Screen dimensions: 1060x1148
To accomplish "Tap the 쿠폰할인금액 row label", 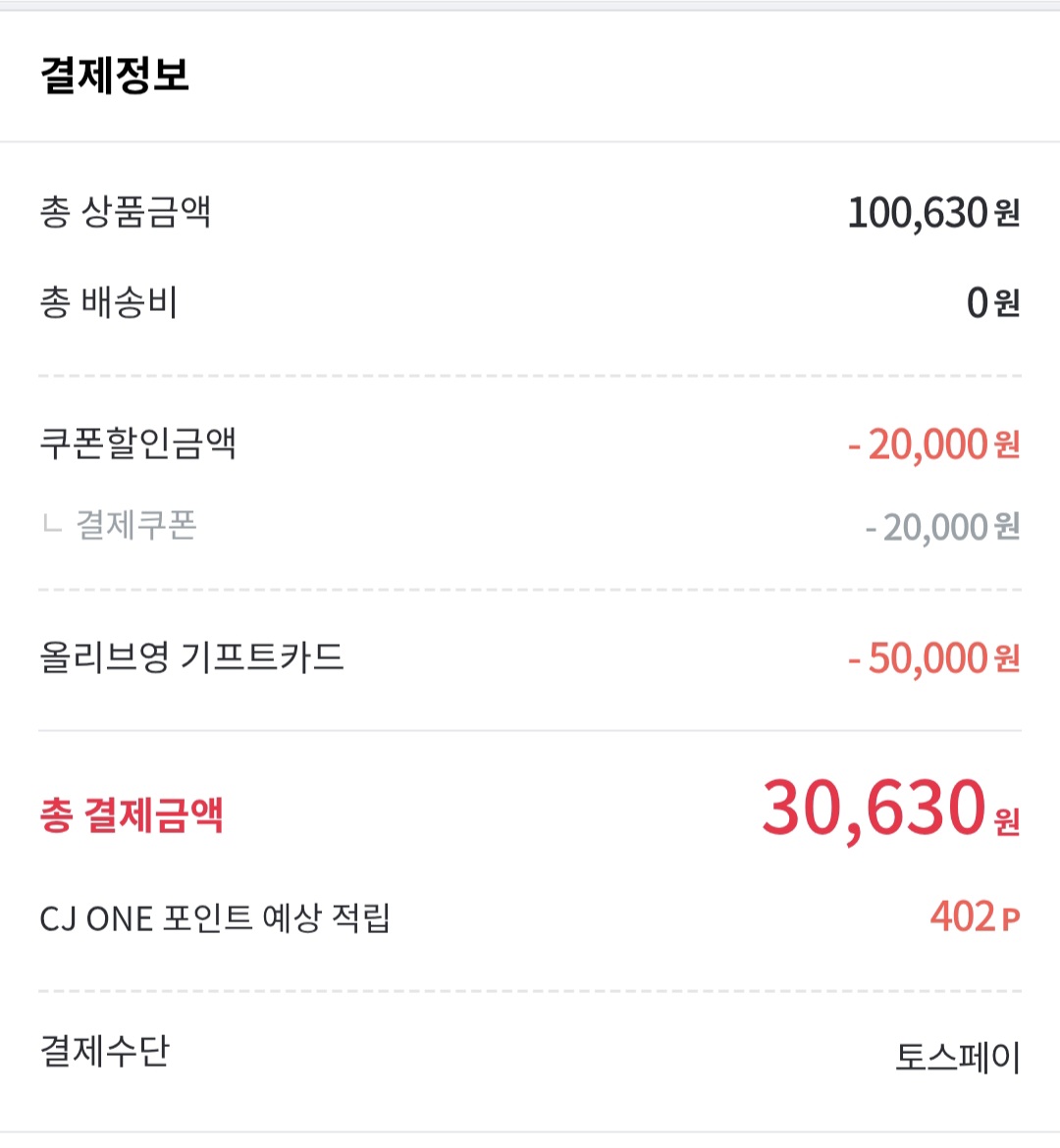I will [137, 444].
